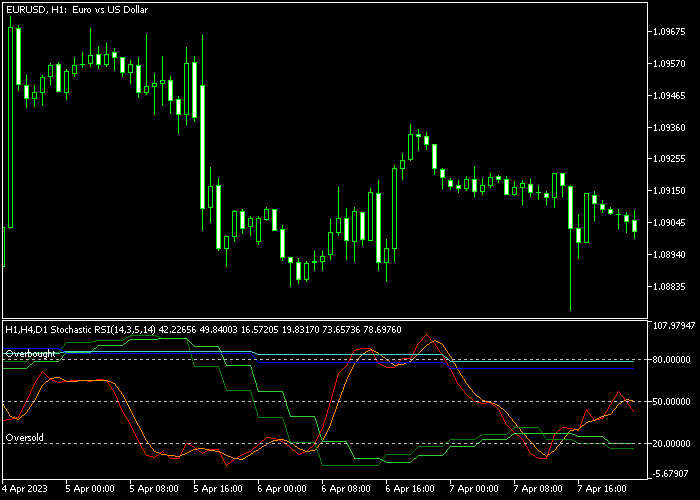The height and width of the screenshot is (500, 700).
Task: Click the '5 Apr 16:00' time axis label
Action: pos(218,489)
